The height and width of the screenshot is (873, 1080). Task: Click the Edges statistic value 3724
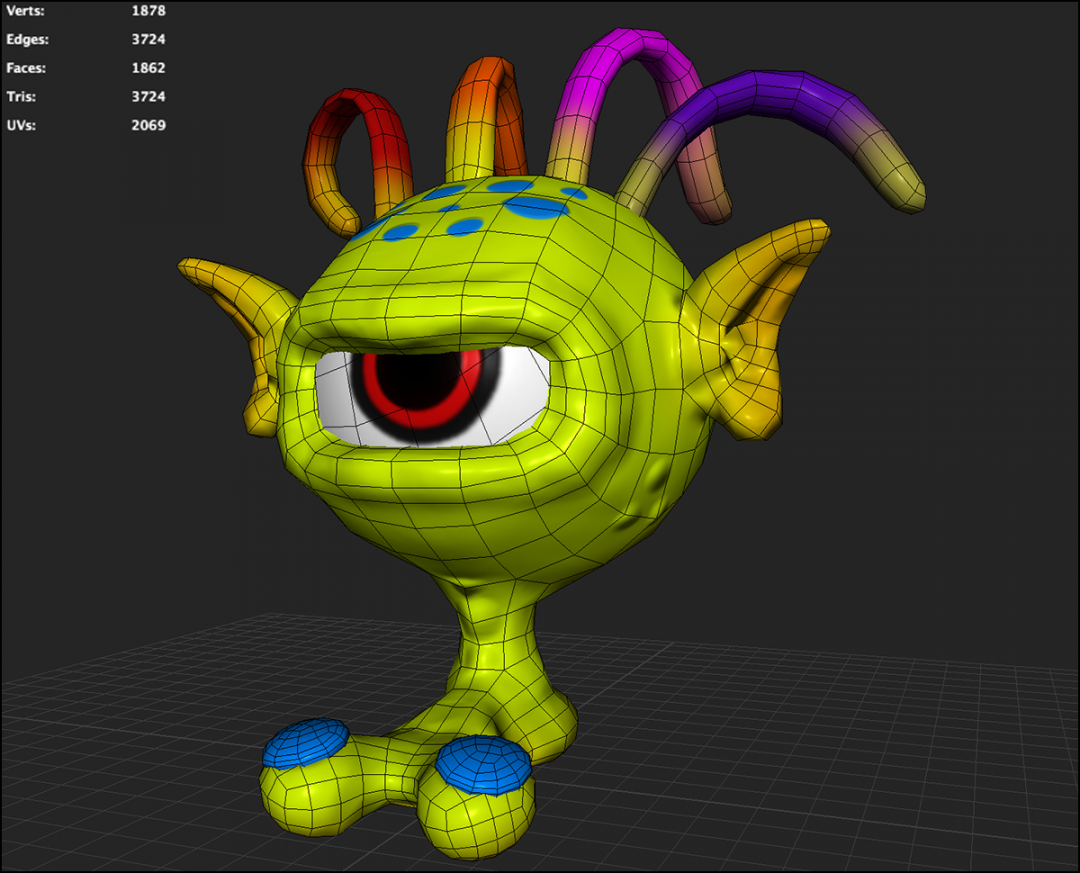point(147,39)
